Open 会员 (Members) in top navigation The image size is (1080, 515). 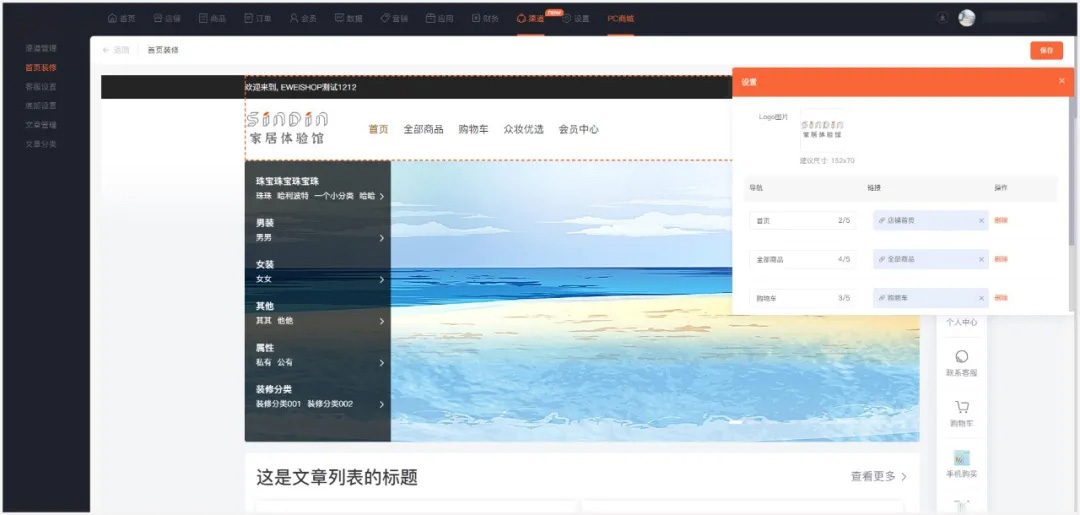(302, 18)
